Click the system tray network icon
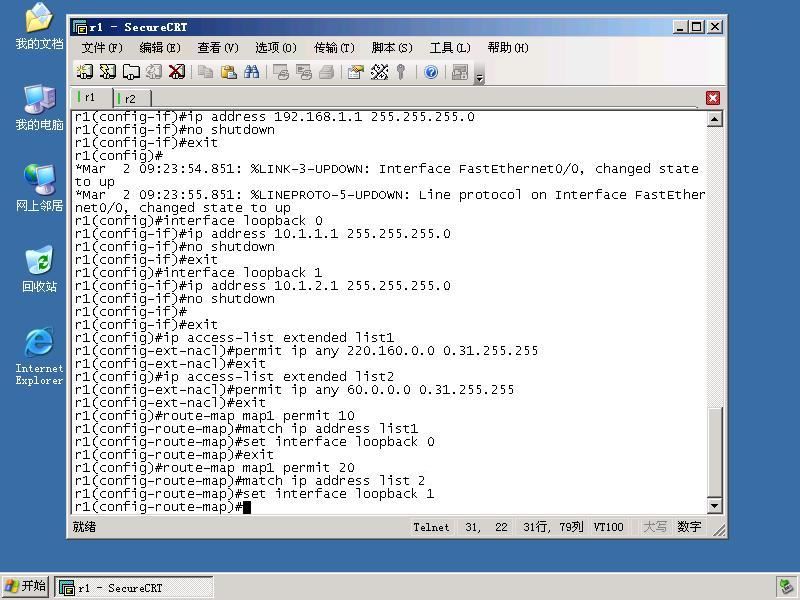 785,587
